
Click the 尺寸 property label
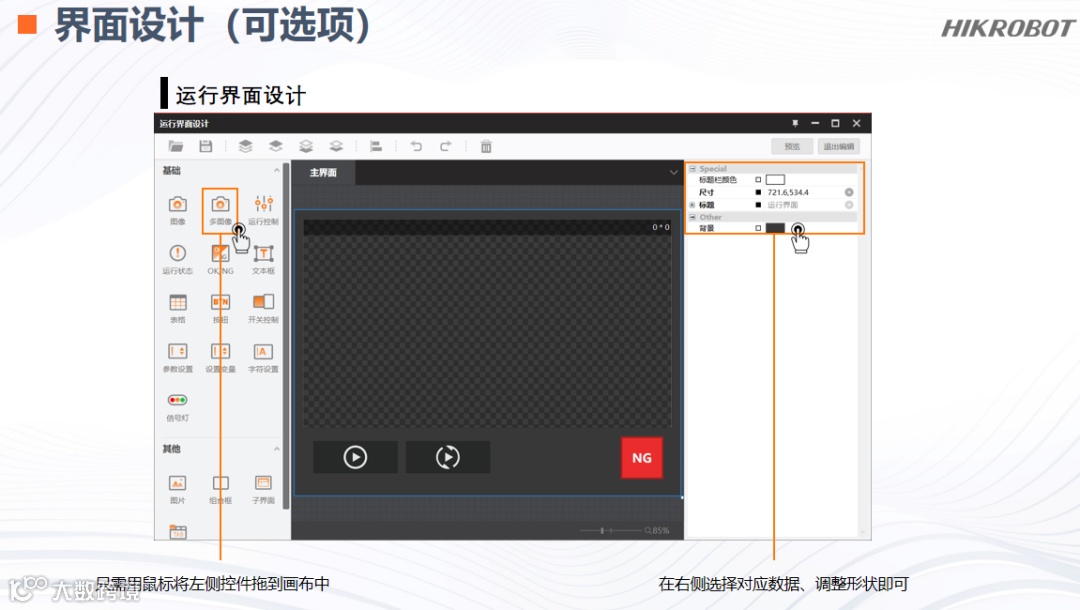pos(707,192)
